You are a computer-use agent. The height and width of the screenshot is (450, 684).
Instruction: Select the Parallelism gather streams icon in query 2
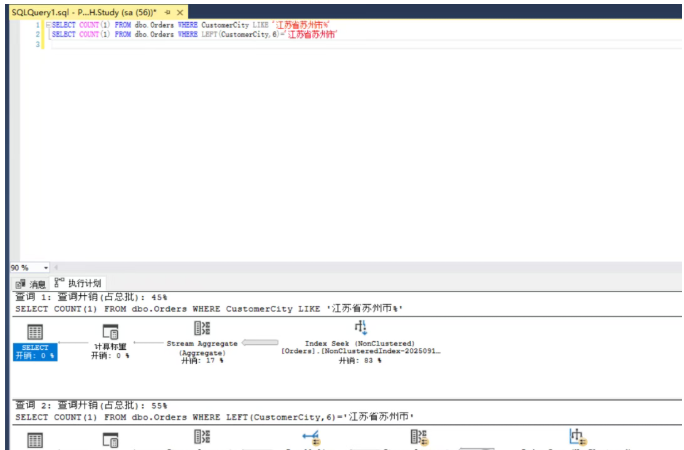click(x=311, y=437)
